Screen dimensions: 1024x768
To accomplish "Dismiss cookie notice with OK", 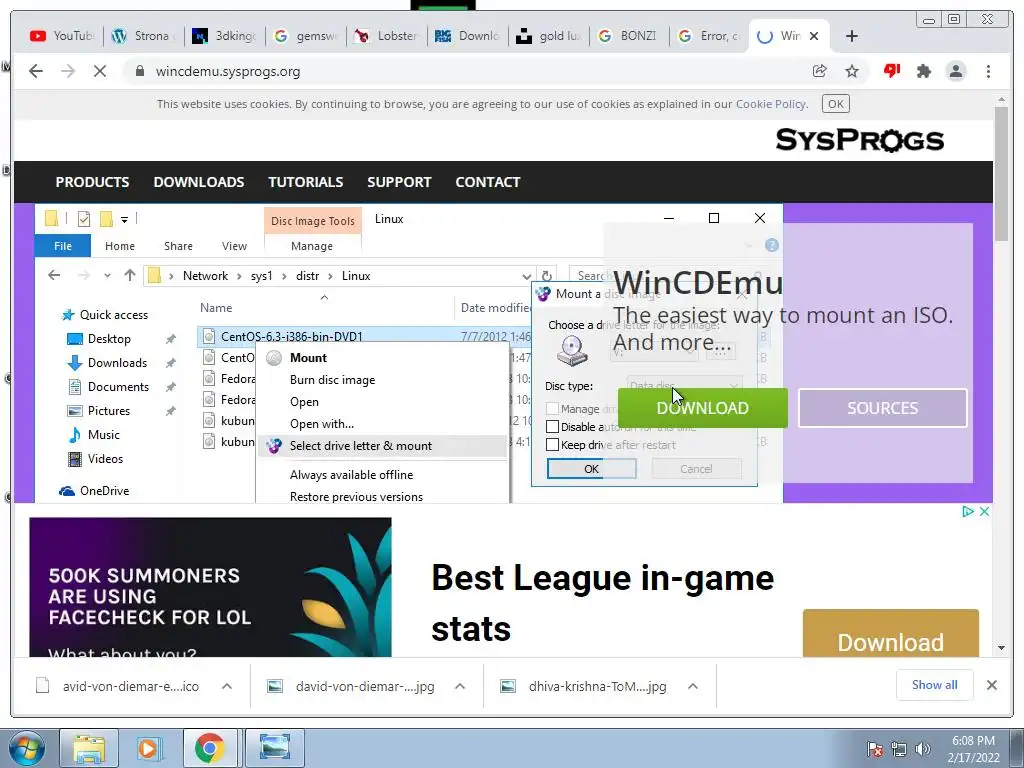I will (x=836, y=104).
